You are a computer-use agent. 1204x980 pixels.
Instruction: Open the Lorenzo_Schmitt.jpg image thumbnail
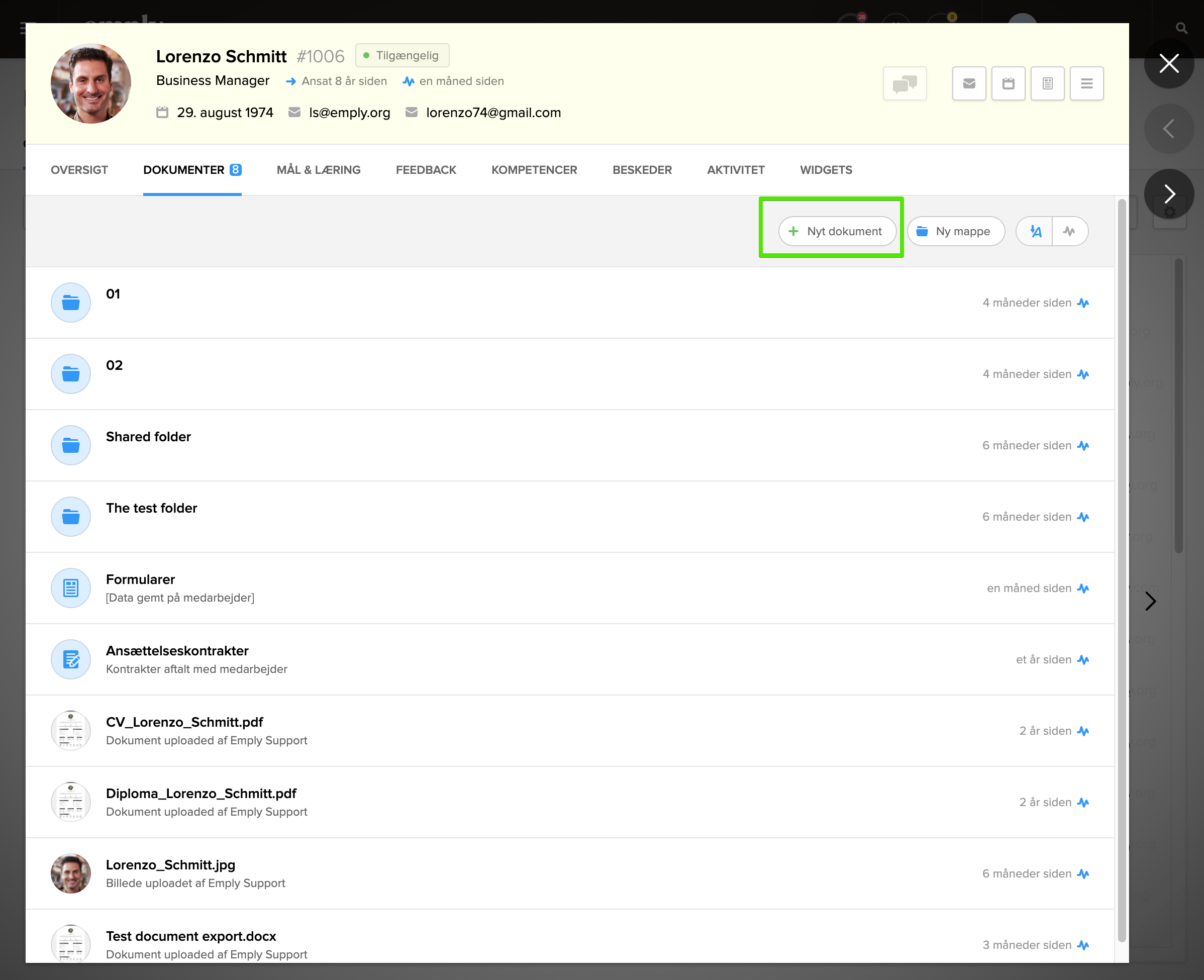pyautogui.click(x=70, y=873)
